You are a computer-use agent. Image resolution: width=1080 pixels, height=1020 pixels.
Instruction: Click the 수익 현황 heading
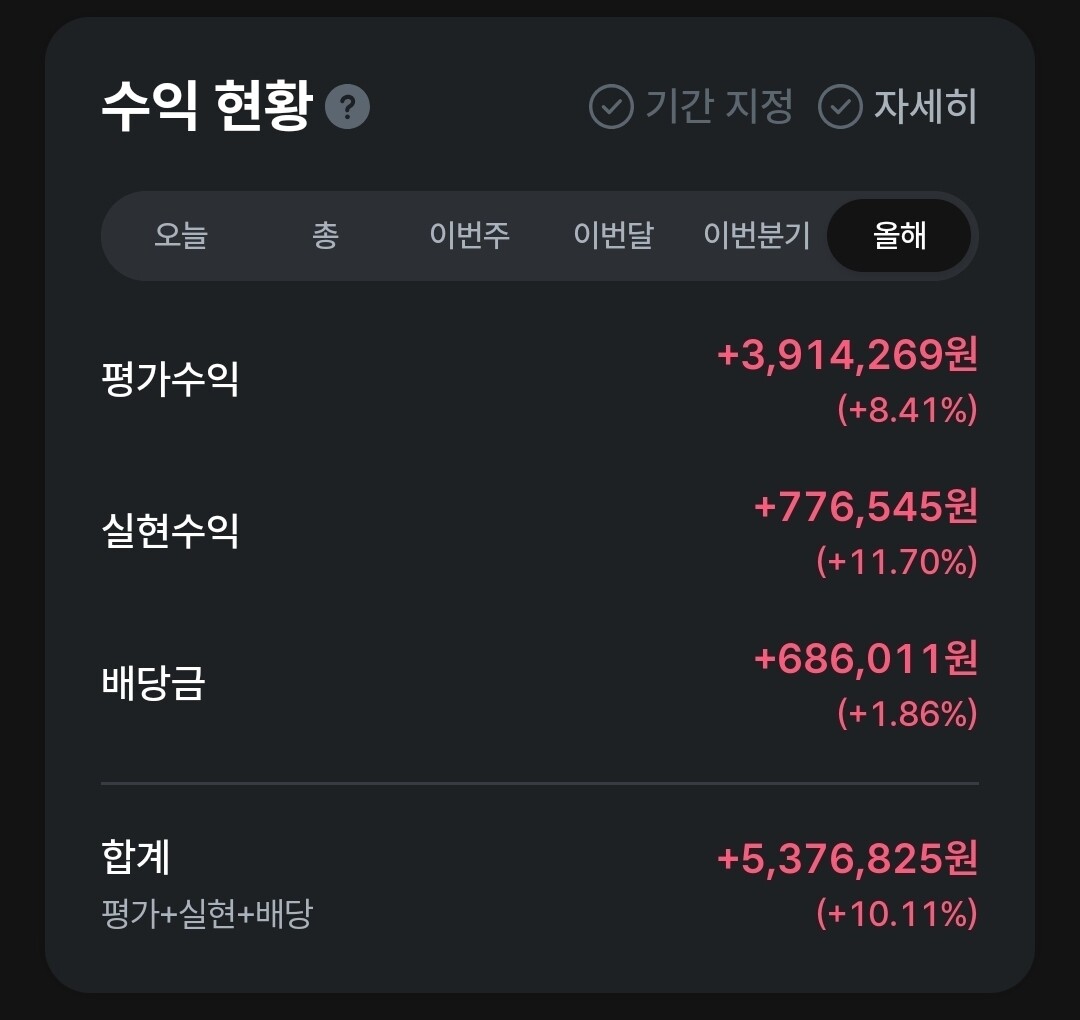(x=207, y=106)
